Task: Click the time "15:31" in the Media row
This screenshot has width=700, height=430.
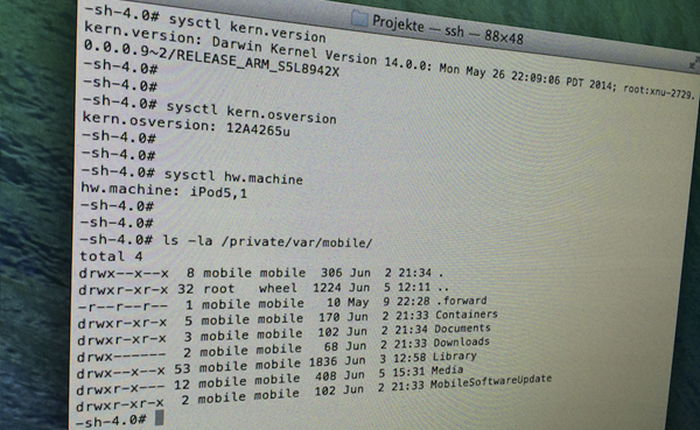Action: [x=408, y=372]
